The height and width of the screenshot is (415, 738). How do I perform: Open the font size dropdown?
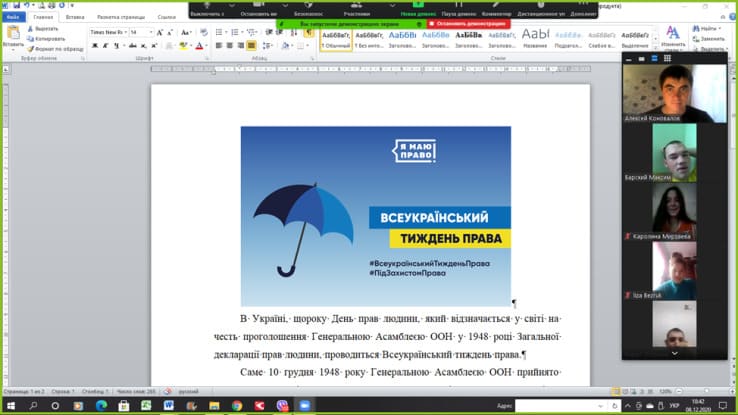(151, 32)
